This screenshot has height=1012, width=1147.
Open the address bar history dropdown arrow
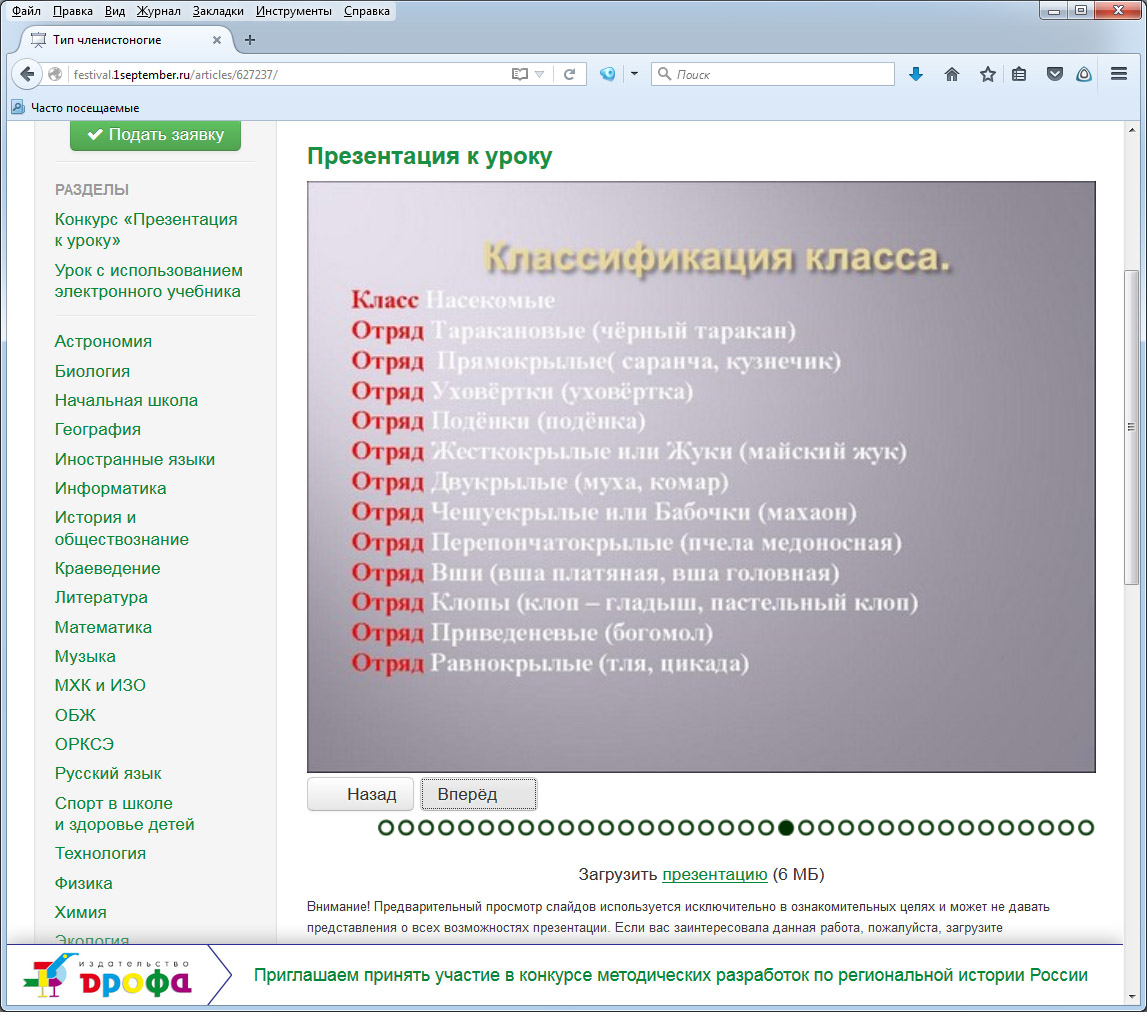(540, 74)
